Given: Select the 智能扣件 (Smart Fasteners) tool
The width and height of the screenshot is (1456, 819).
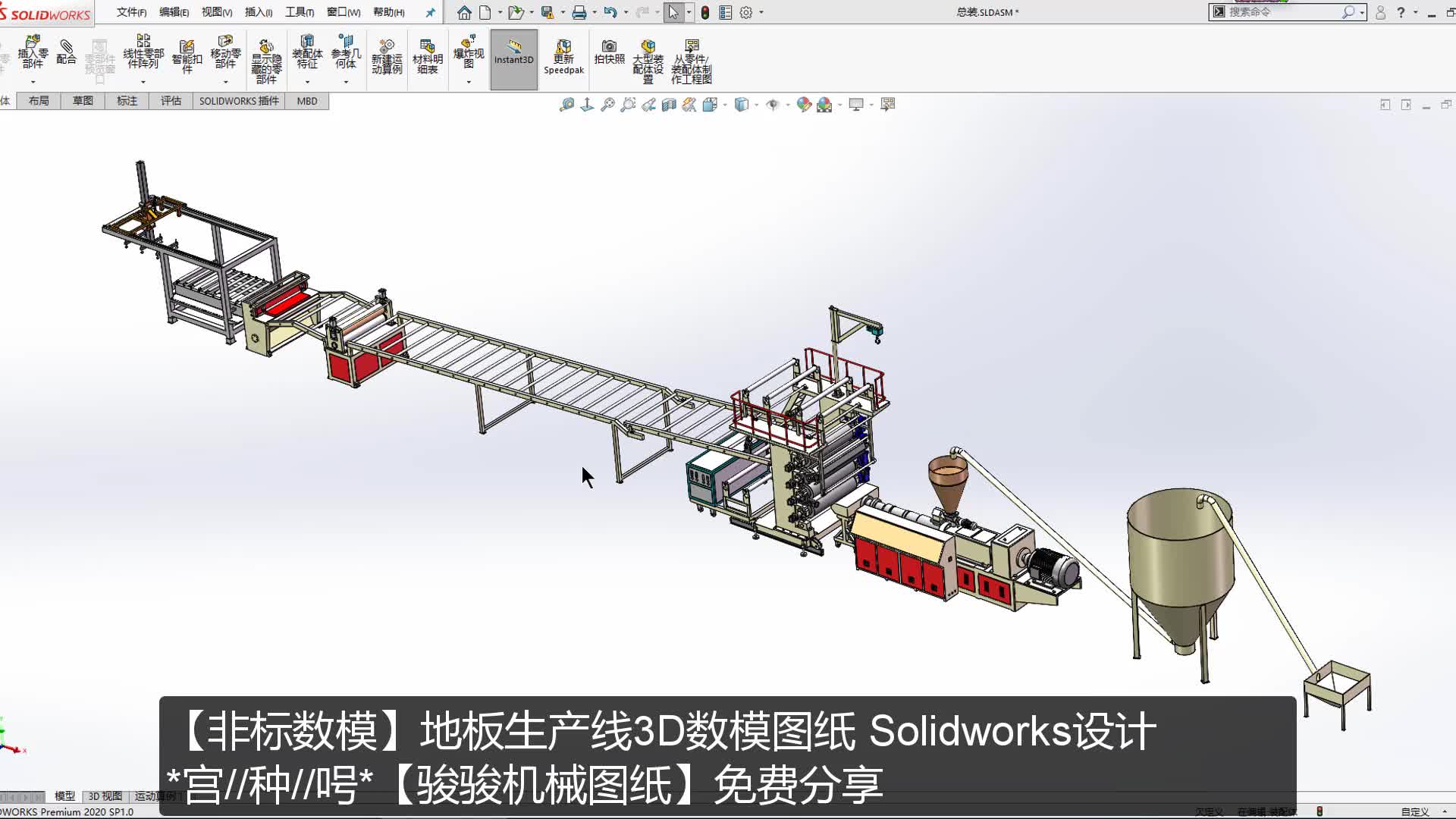Looking at the screenshot, I should click(187, 53).
